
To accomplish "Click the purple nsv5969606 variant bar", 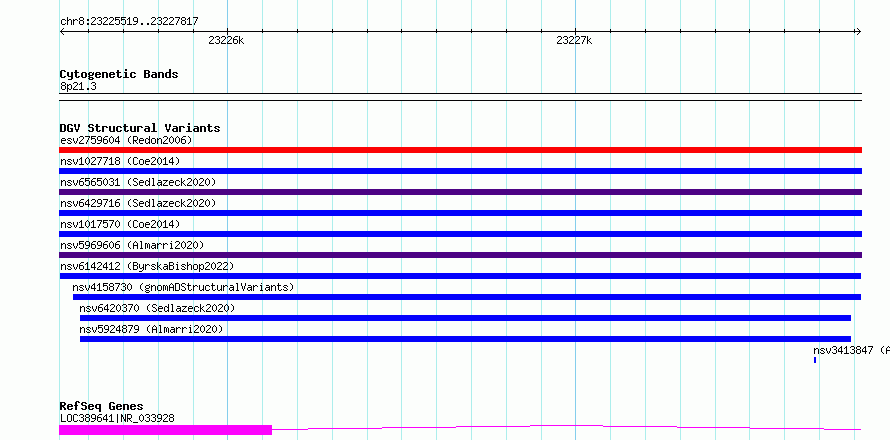I will pos(460,255).
